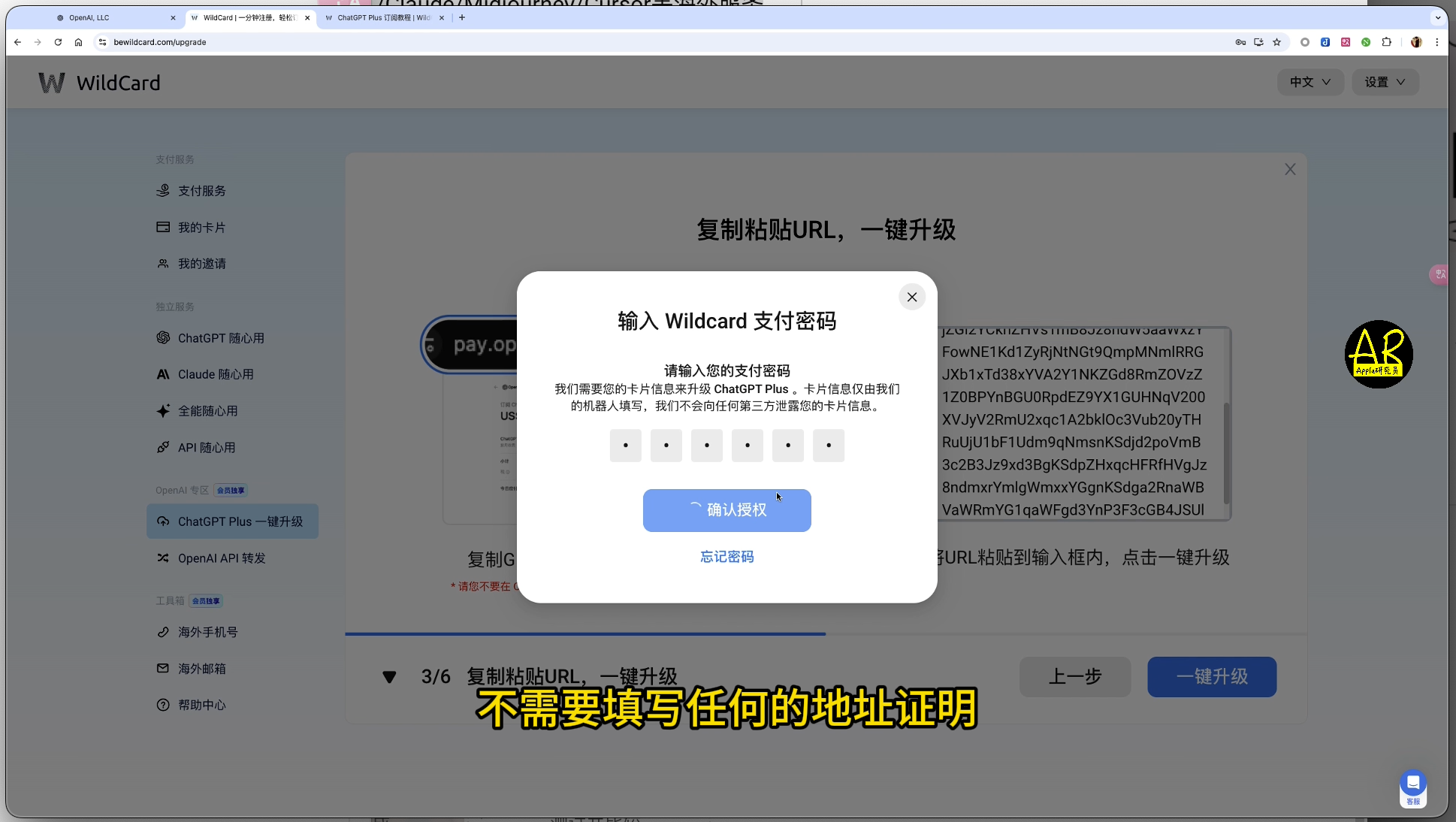Go back with the browser back arrow
Screen dimensions: 1456x822
[x=17, y=42]
